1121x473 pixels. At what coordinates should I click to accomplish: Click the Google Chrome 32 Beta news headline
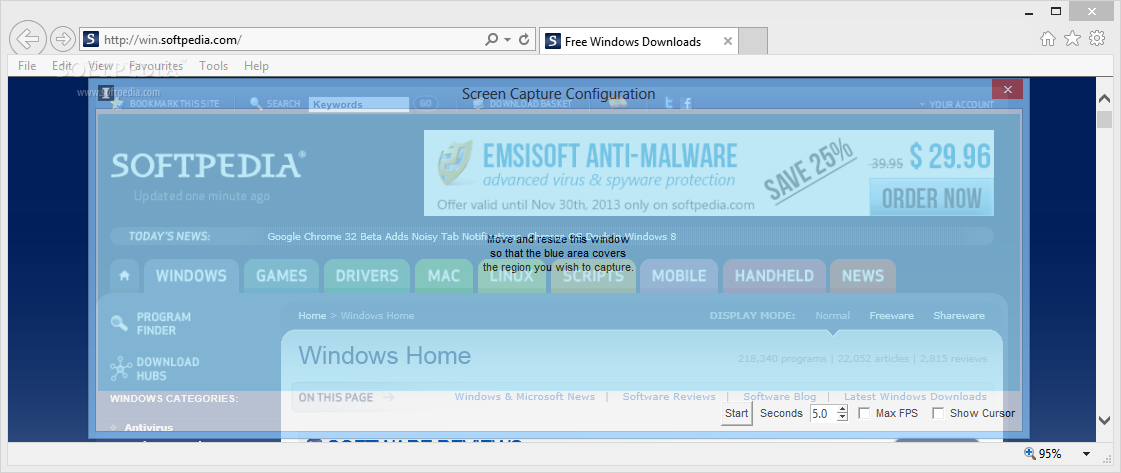pyautogui.click(x=472, y=236)
